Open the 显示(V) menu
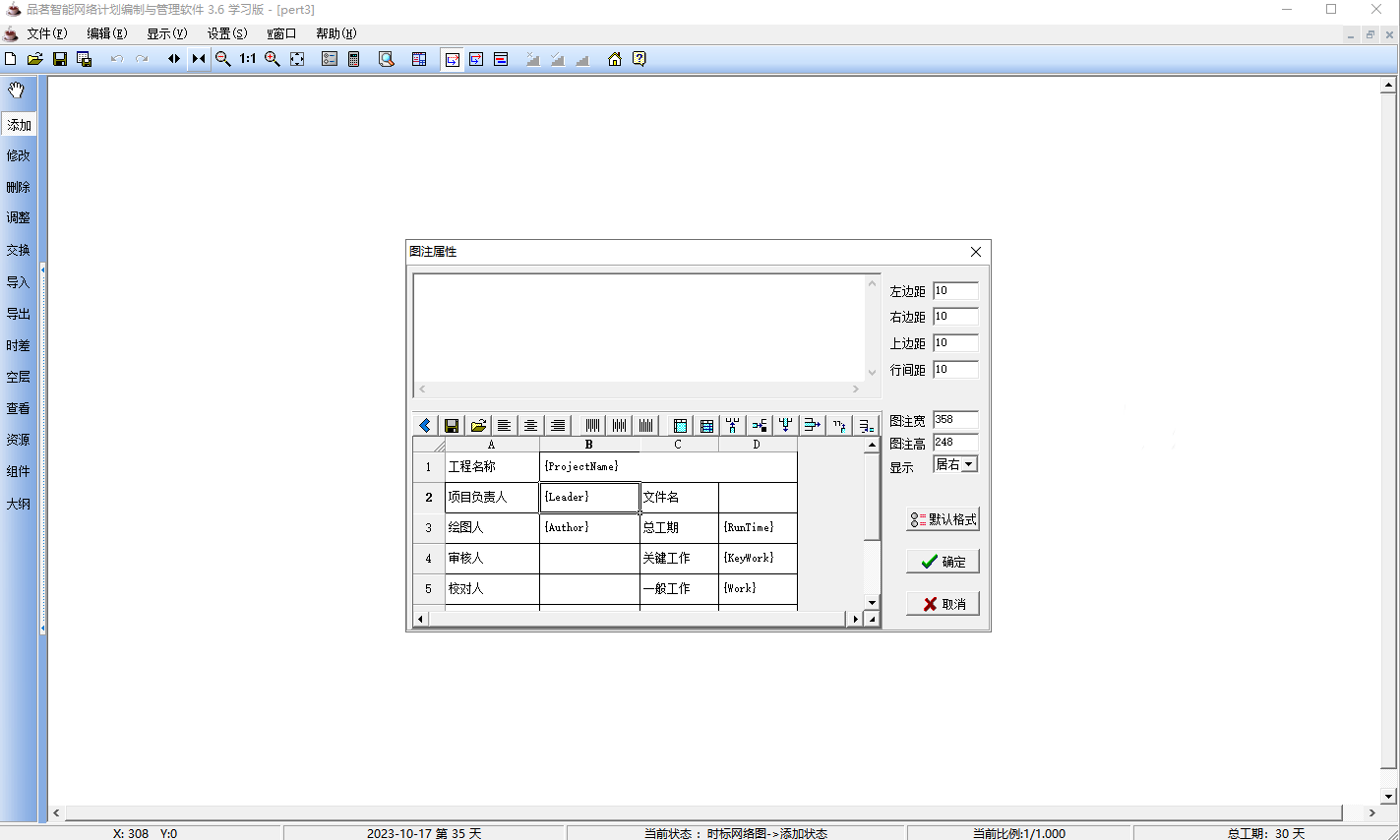 coord(166,33)
